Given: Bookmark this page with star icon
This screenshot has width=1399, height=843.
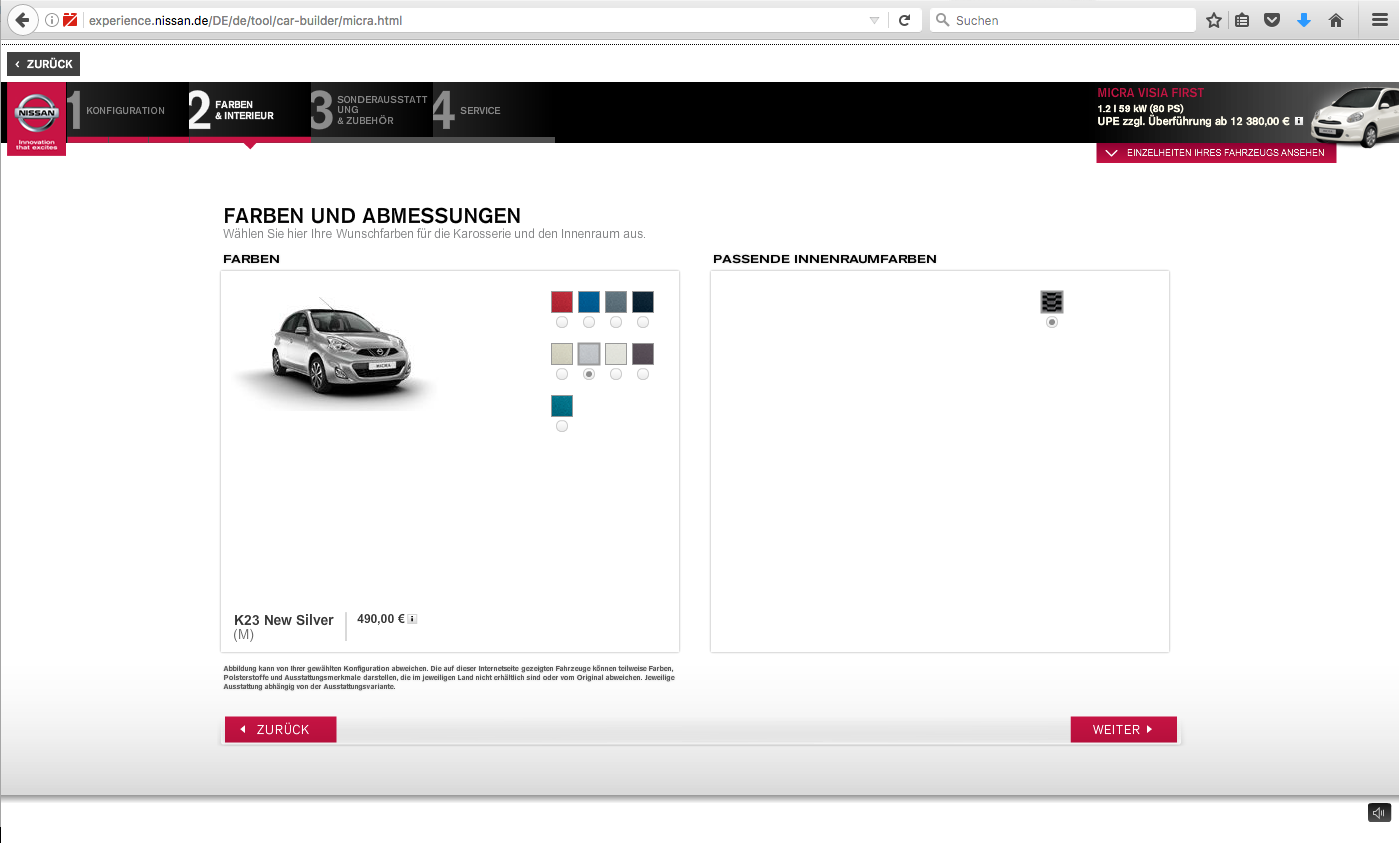Looking at the screenshot, I should (1214, 20).
